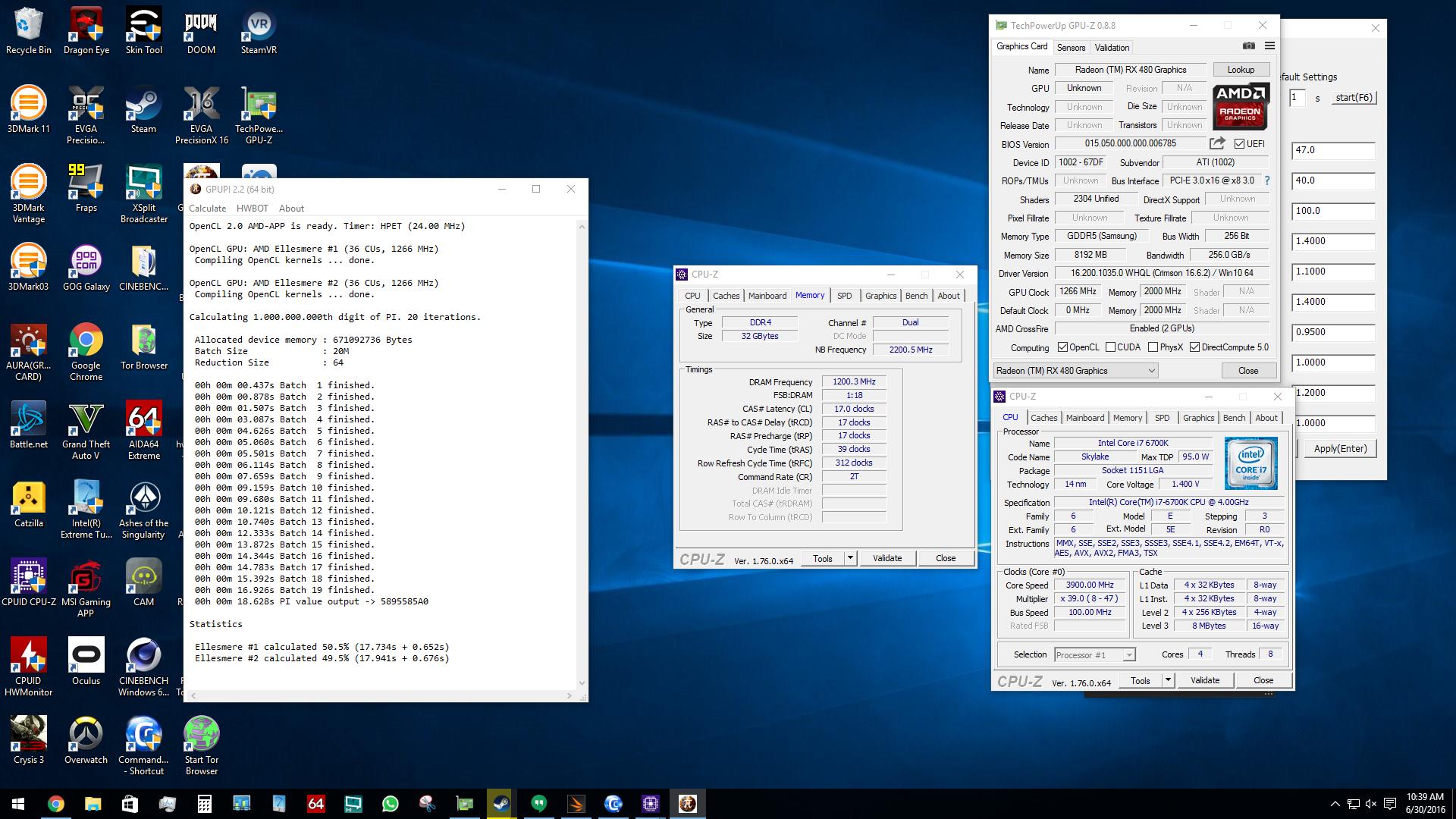Screen dimensions: 1456x819
Task: Select the DOOM desktop shortcut
Action: (201, 32)
